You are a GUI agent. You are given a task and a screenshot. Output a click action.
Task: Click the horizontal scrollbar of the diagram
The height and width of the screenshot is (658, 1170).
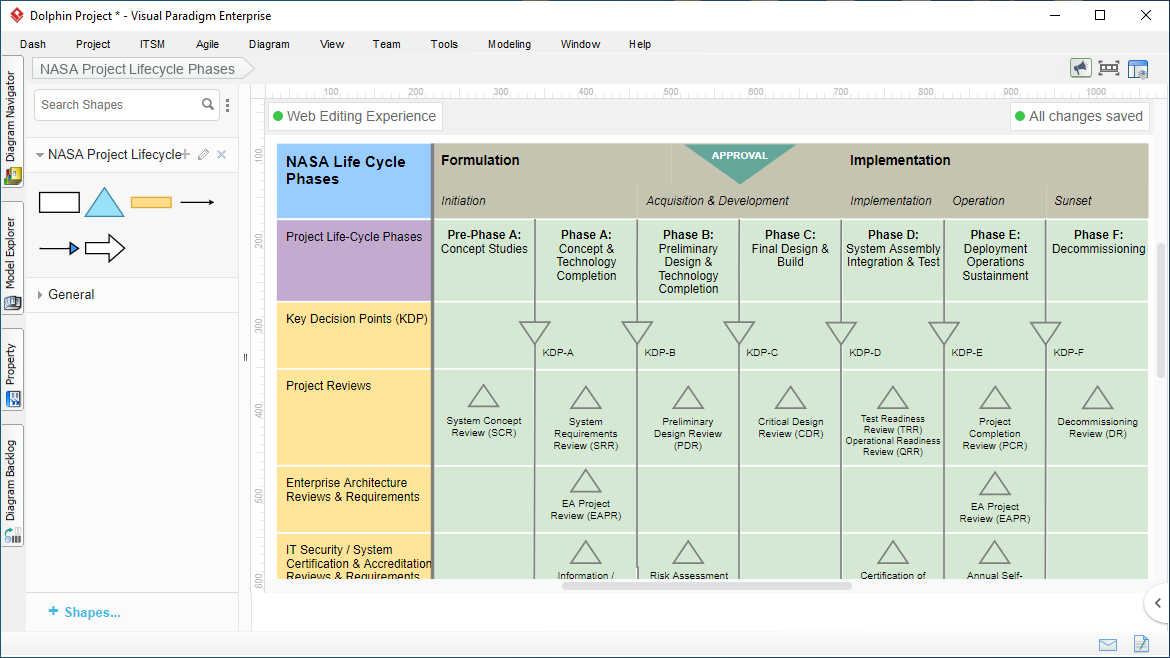point(707,586)
